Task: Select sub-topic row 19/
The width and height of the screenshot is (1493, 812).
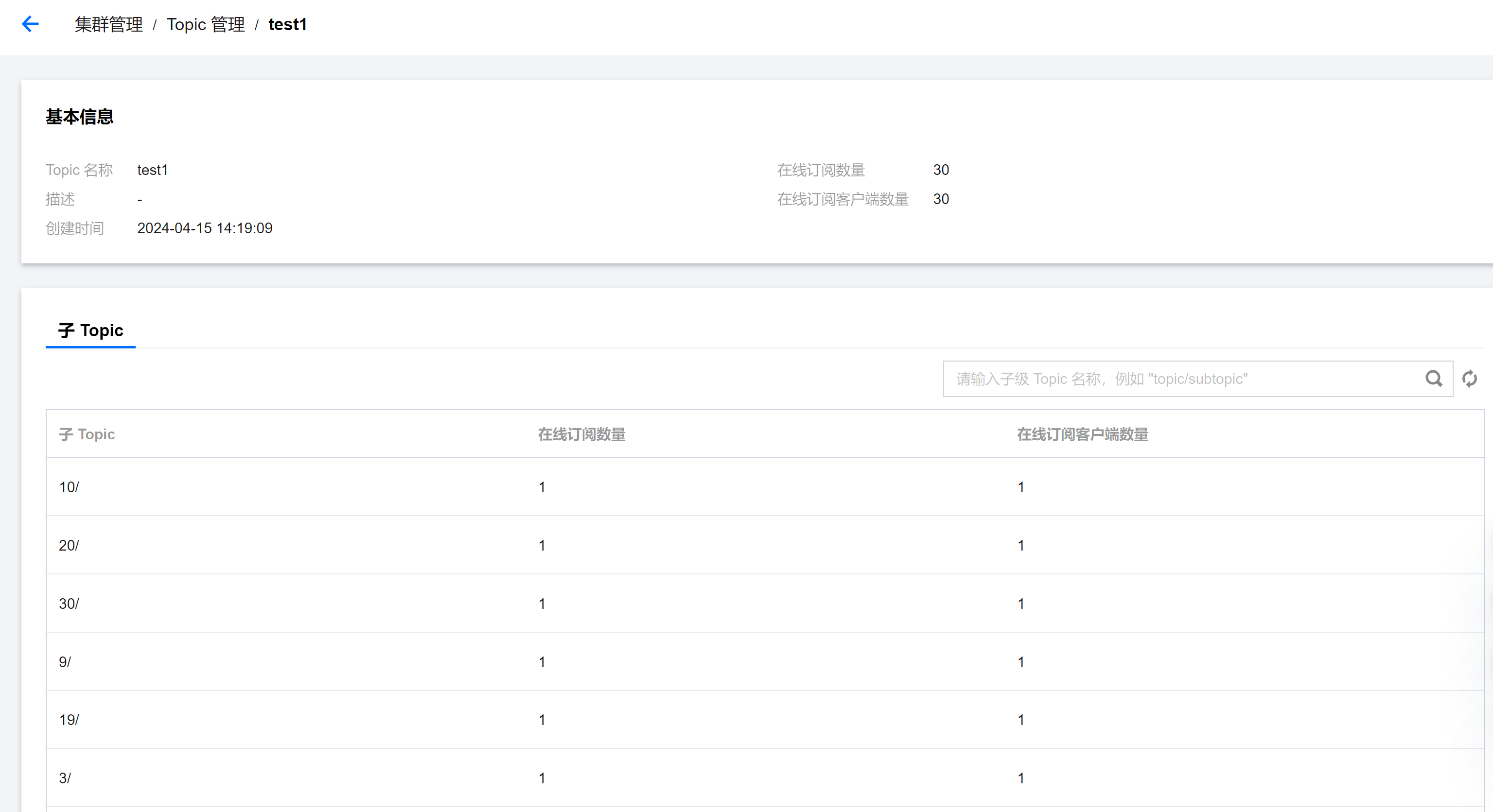Action: click(765, 720)
